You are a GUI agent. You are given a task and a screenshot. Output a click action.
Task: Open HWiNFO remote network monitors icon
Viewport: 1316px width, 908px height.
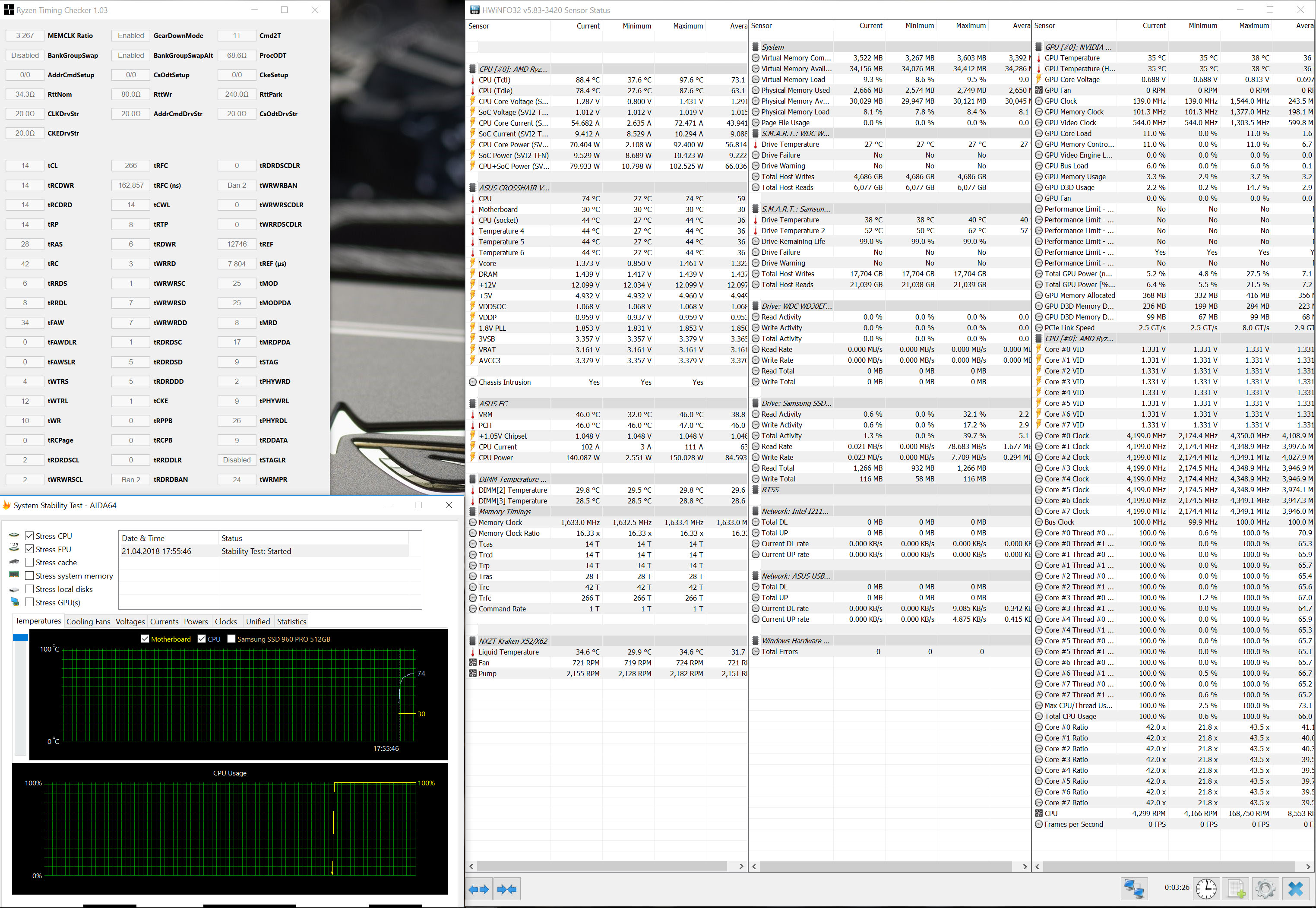[1133, 888]
